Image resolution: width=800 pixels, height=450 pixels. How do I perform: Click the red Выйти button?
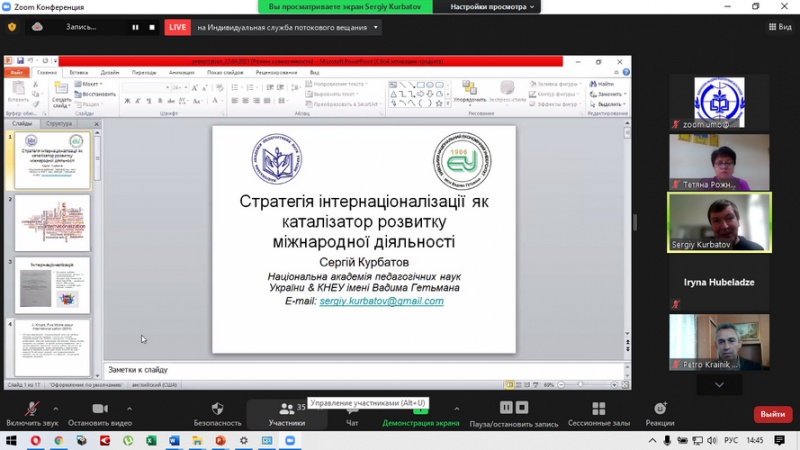(772, 414)
